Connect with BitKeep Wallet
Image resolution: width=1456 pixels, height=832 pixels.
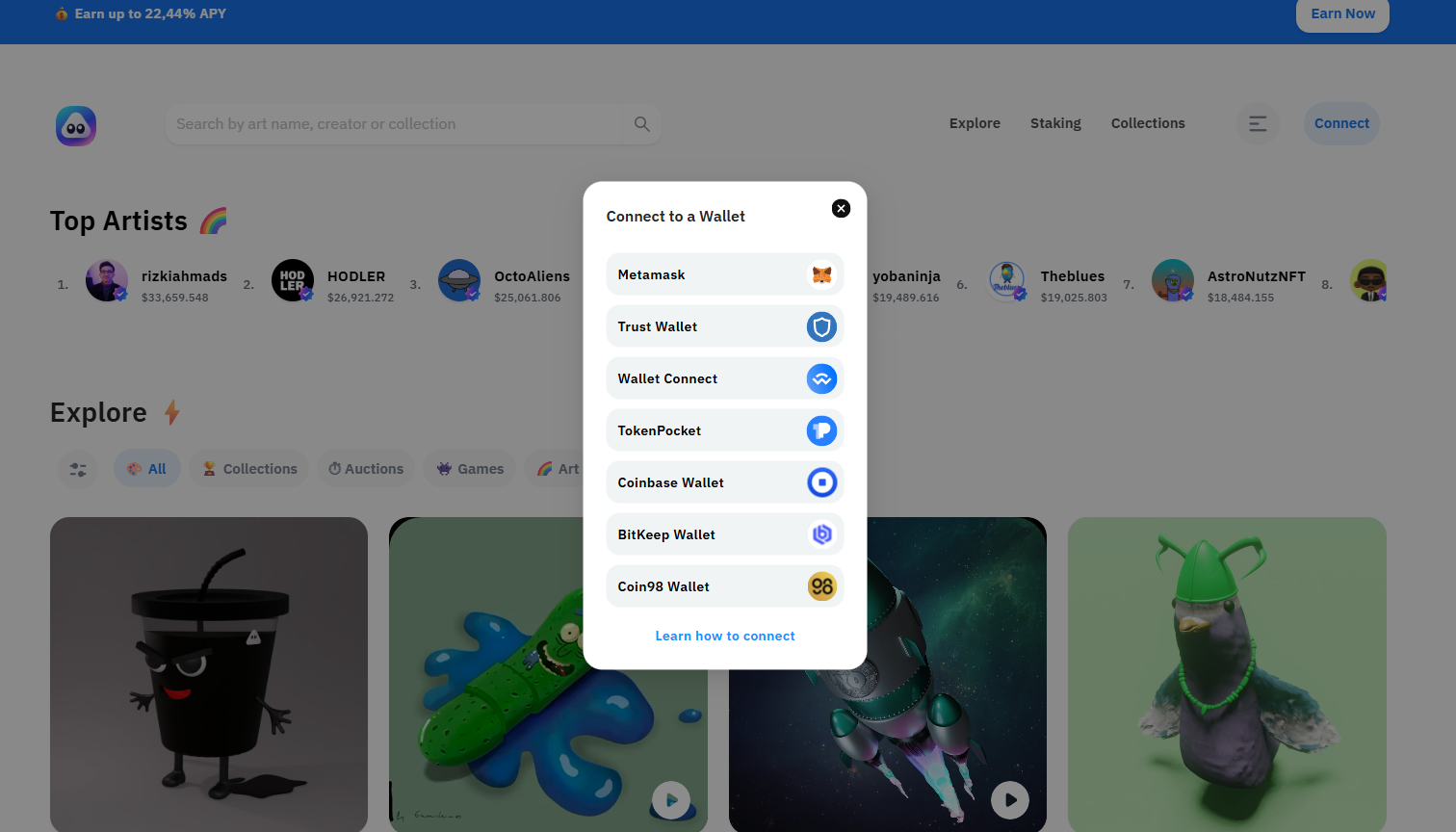click(x=724, y=534)
